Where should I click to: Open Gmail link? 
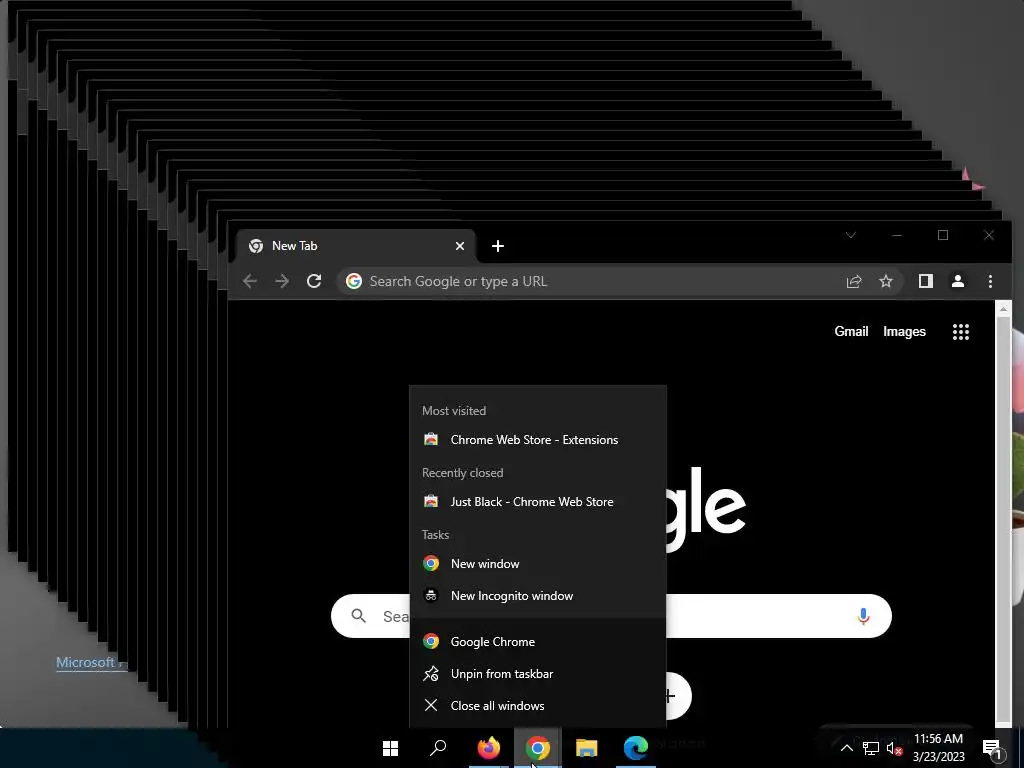[851, 332]
